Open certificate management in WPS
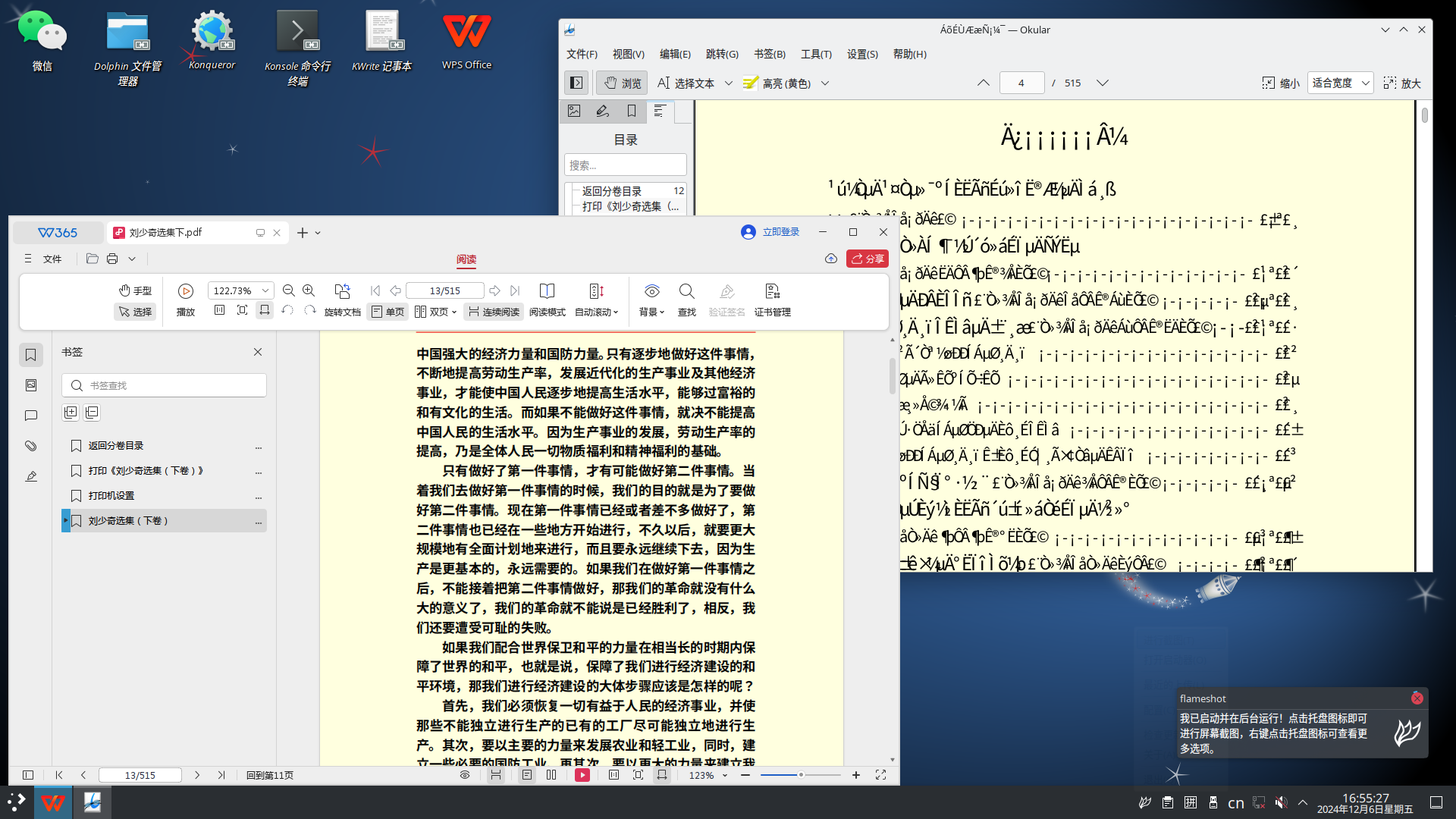The image size is (1456, 819). pyautogui.click(x=772, y=300)
